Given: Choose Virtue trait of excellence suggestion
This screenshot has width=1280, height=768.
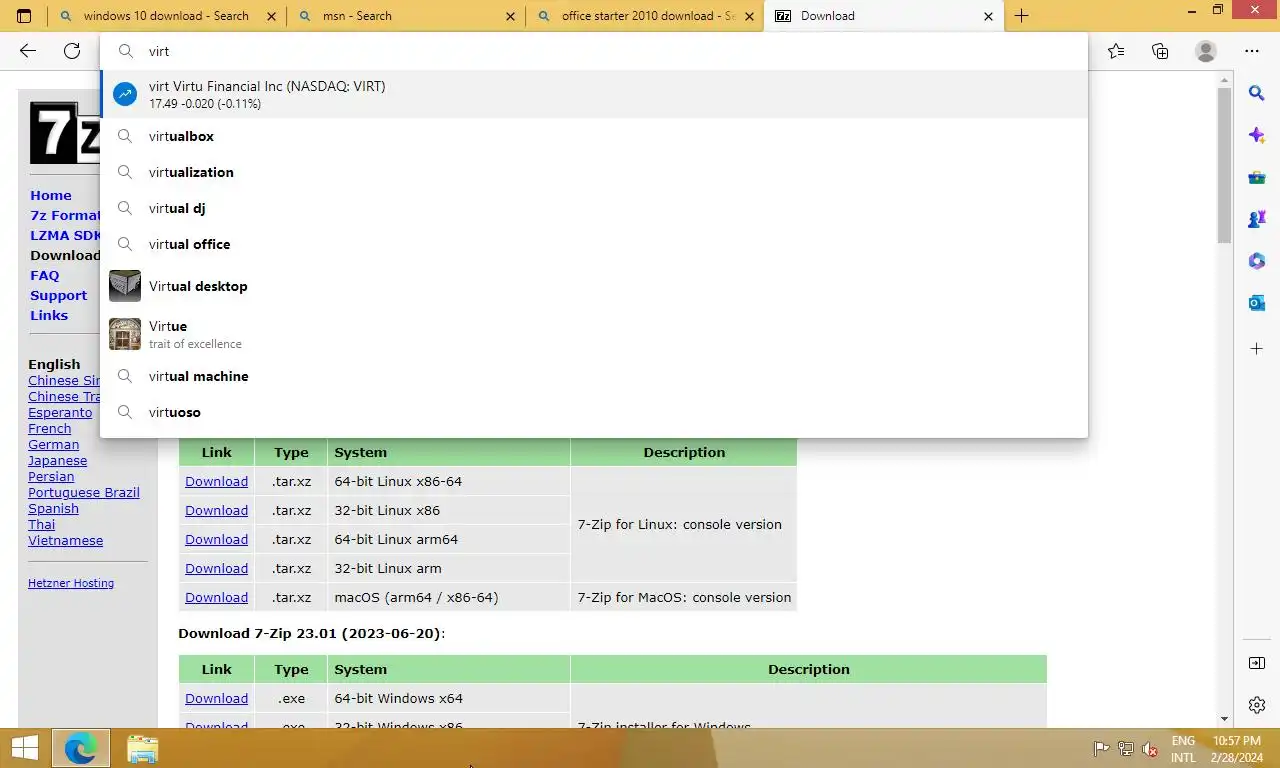Looking at the screenshot, I should pyautogui.click(x=594, y=334).
